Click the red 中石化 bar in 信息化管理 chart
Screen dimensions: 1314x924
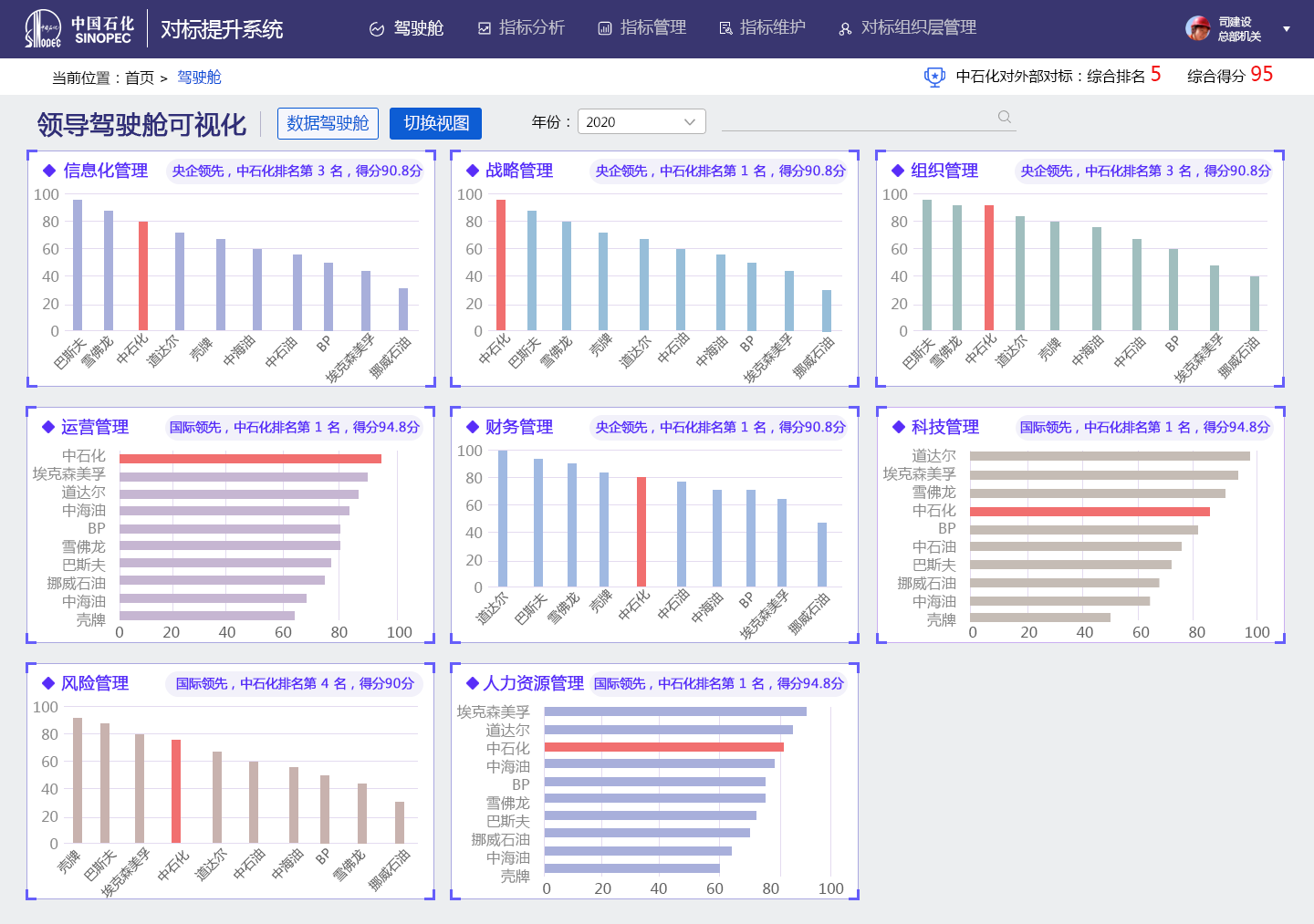[143, 275]
